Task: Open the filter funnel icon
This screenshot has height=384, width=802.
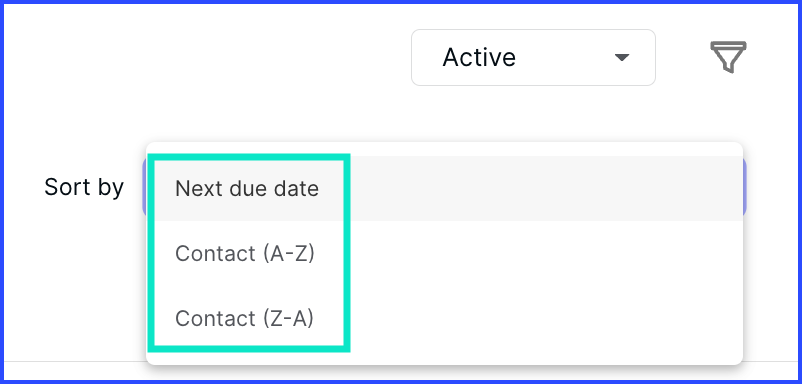Action: click(728, 57)
